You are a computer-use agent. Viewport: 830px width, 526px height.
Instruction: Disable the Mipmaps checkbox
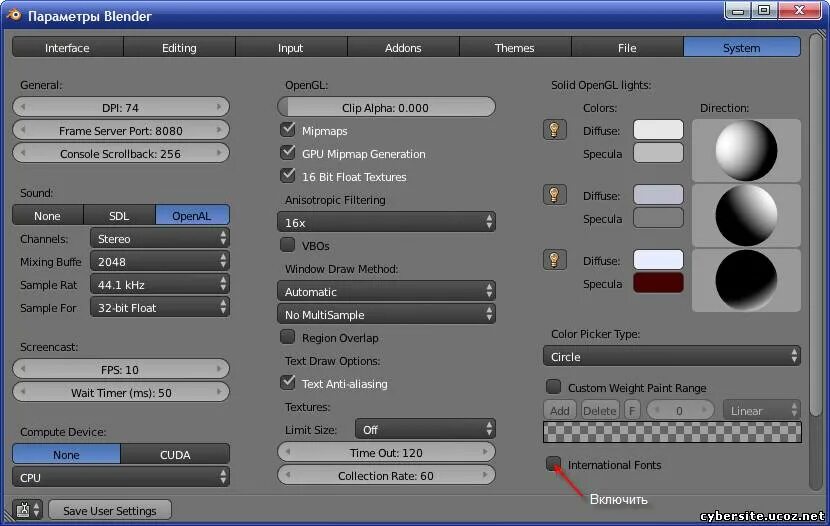(287, 130)
